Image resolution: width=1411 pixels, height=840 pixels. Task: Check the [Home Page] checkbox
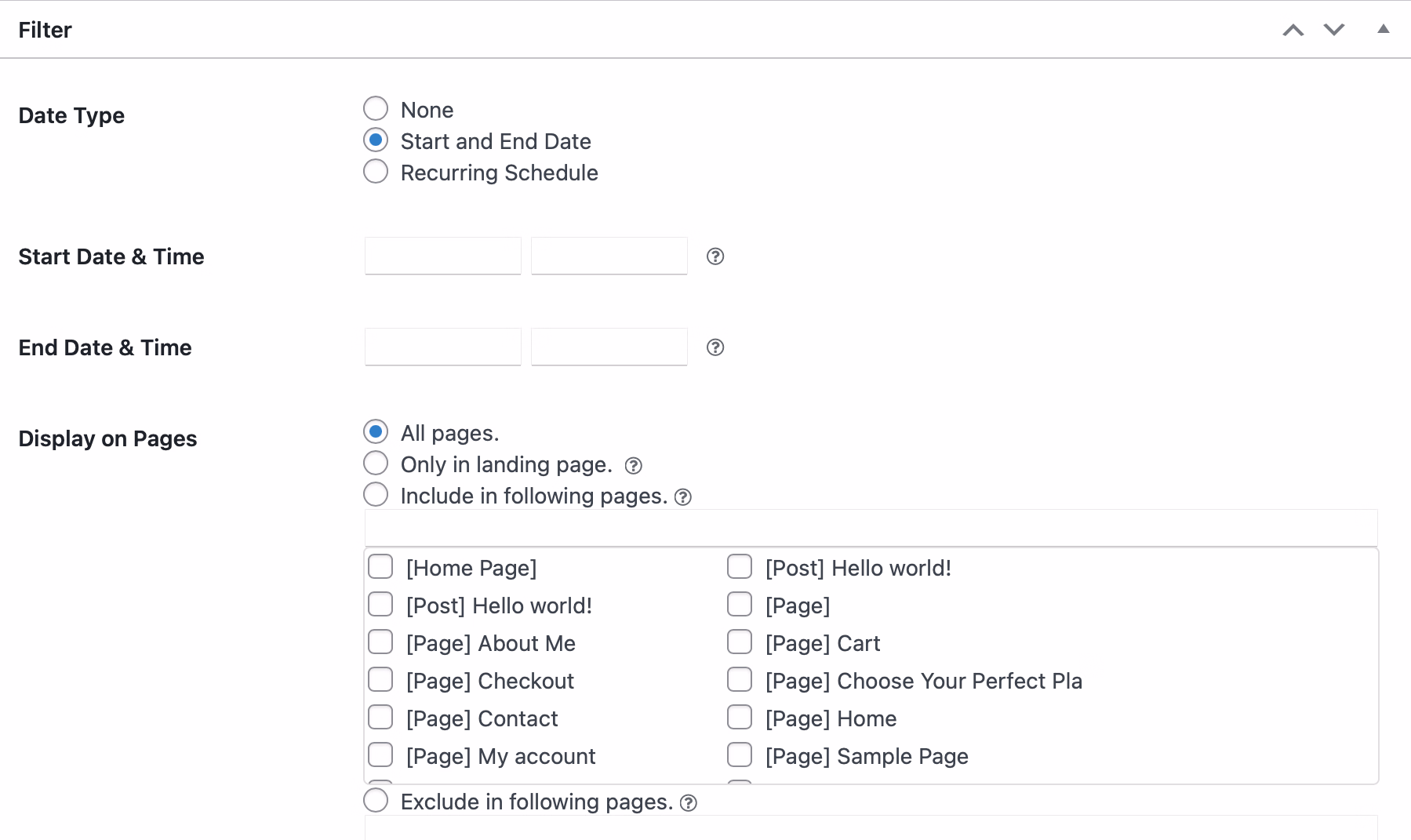click(380, 566)
